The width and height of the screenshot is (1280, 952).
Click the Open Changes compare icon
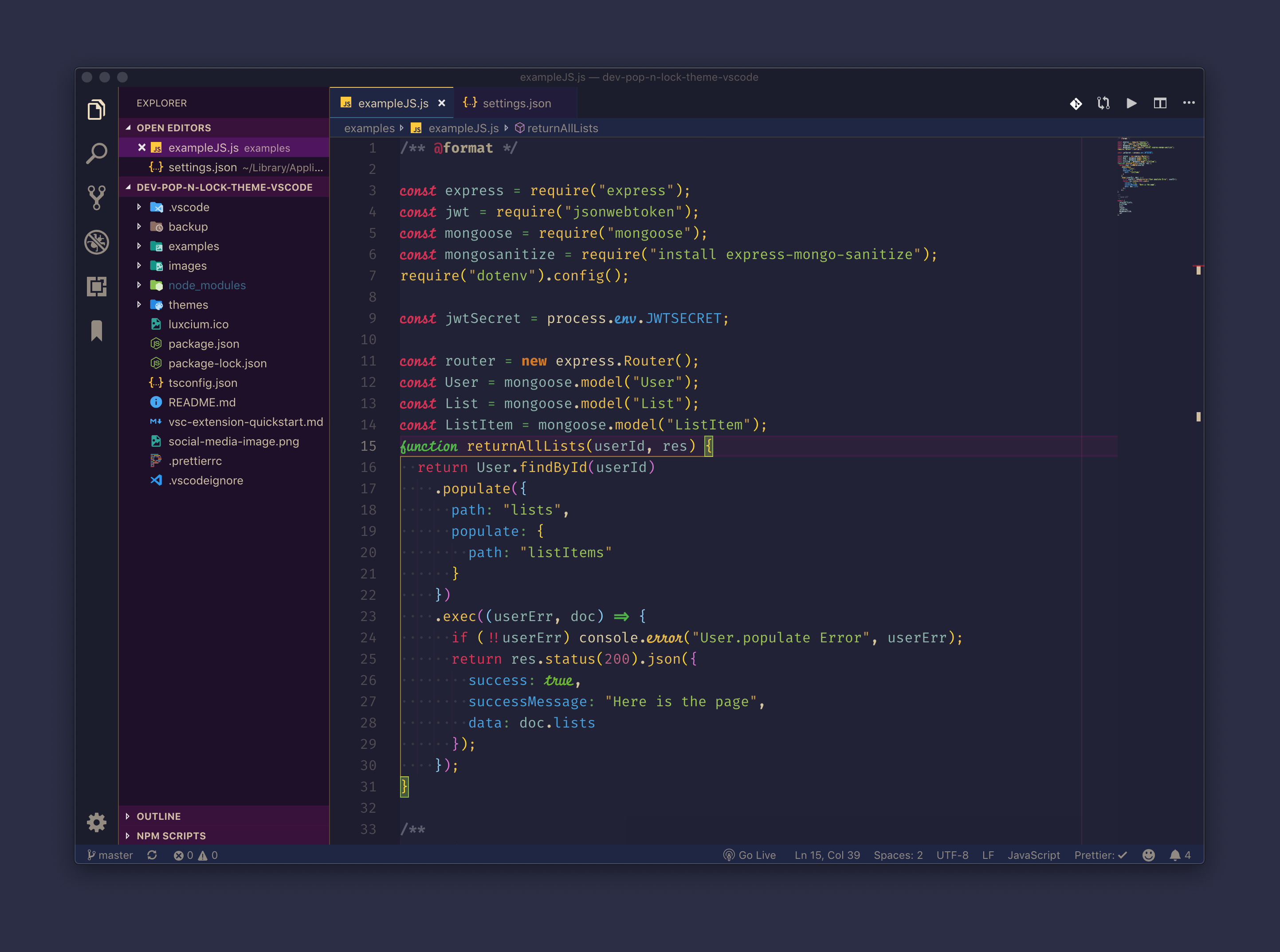pyautogui.click(x=1103, y=103)
